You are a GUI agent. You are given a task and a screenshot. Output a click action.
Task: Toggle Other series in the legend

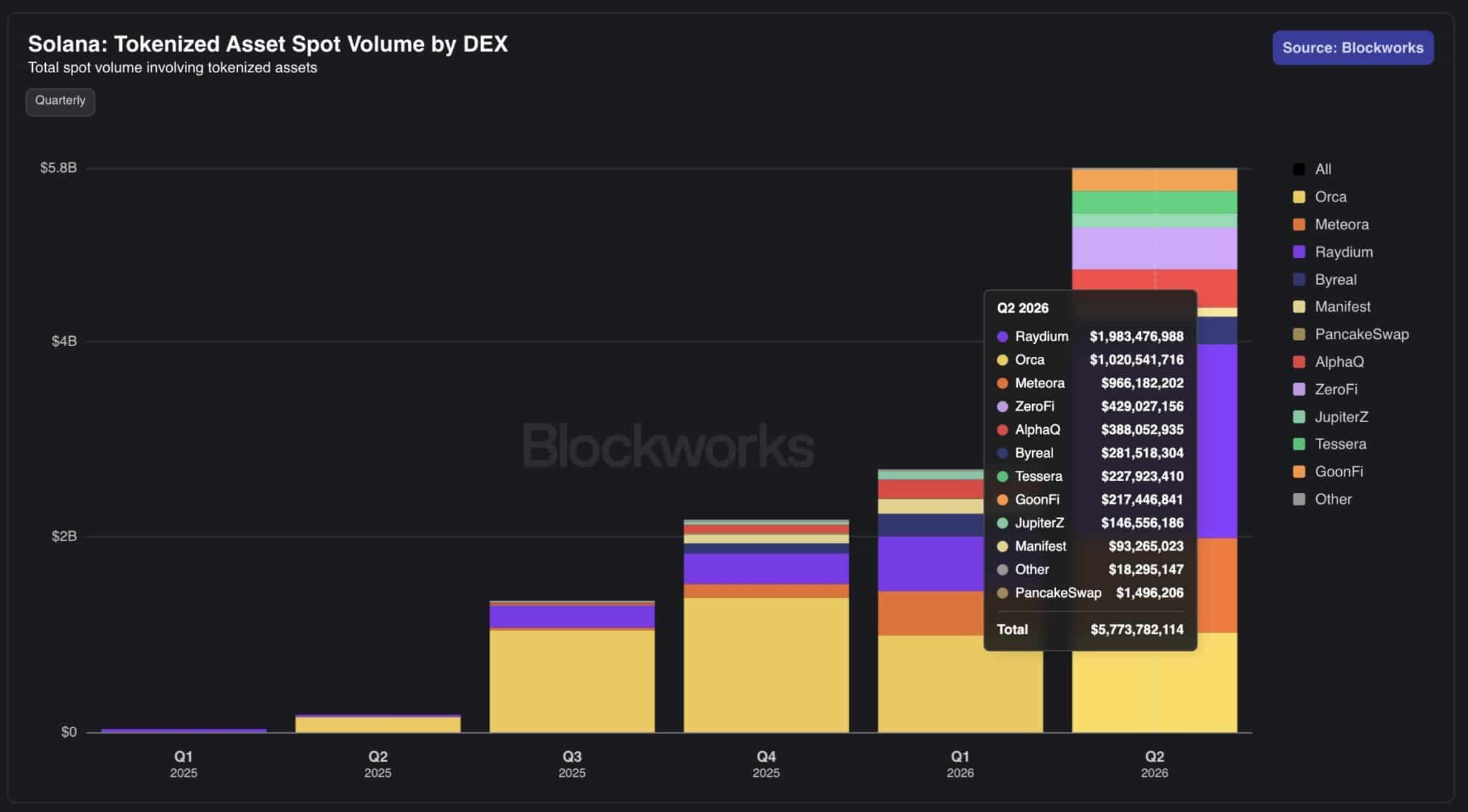(x=1322, y=500)
